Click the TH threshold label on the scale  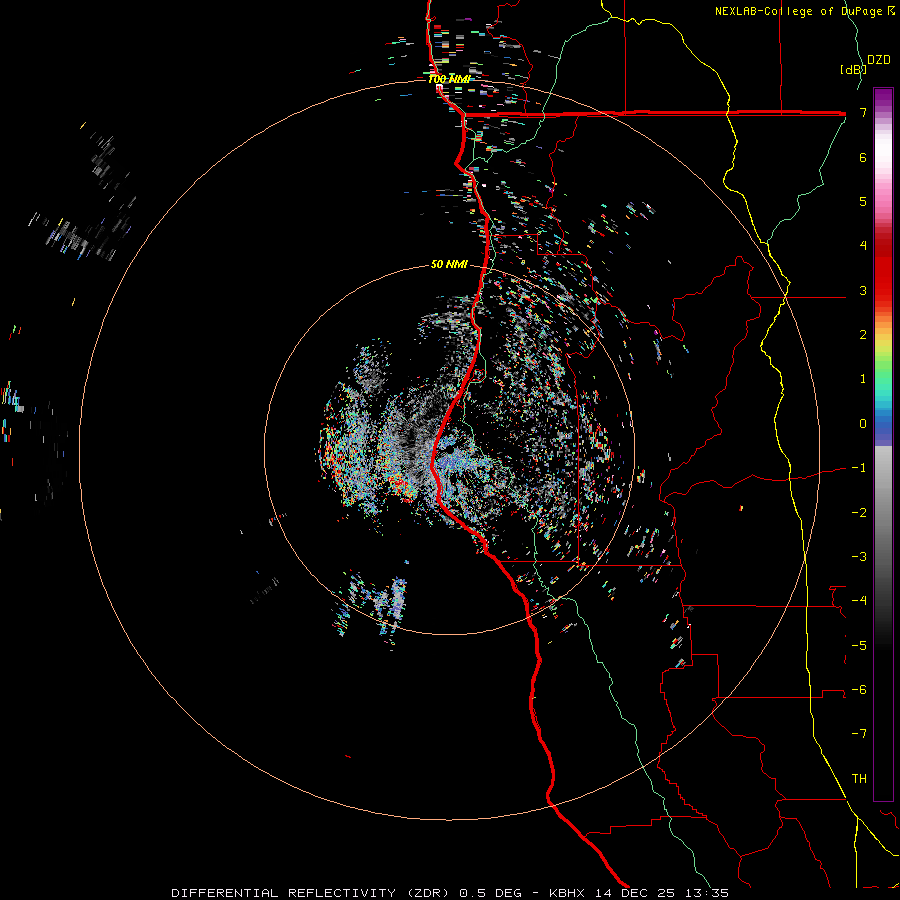pyautogui.click(x=859, y=779)
